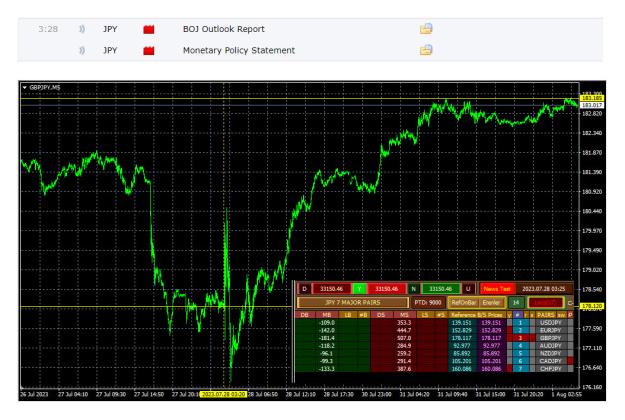This screenshot has height=420, width=625.
Task: Click the green J4 button
Action: (x=516, y=303)
